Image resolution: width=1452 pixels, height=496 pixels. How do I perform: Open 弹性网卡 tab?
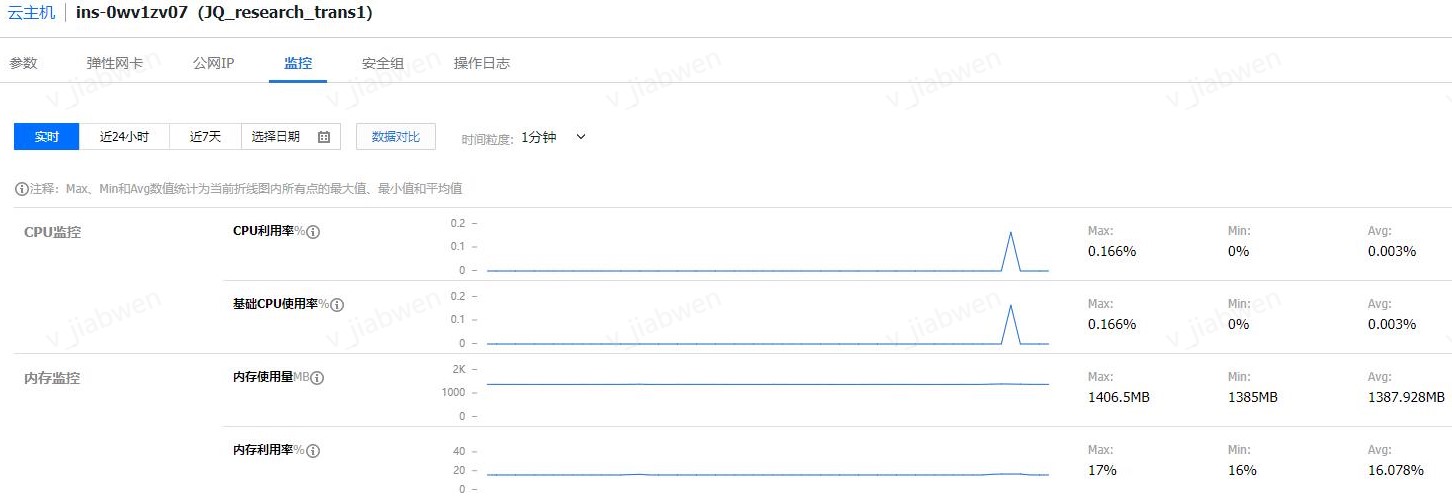click(114, 63)
